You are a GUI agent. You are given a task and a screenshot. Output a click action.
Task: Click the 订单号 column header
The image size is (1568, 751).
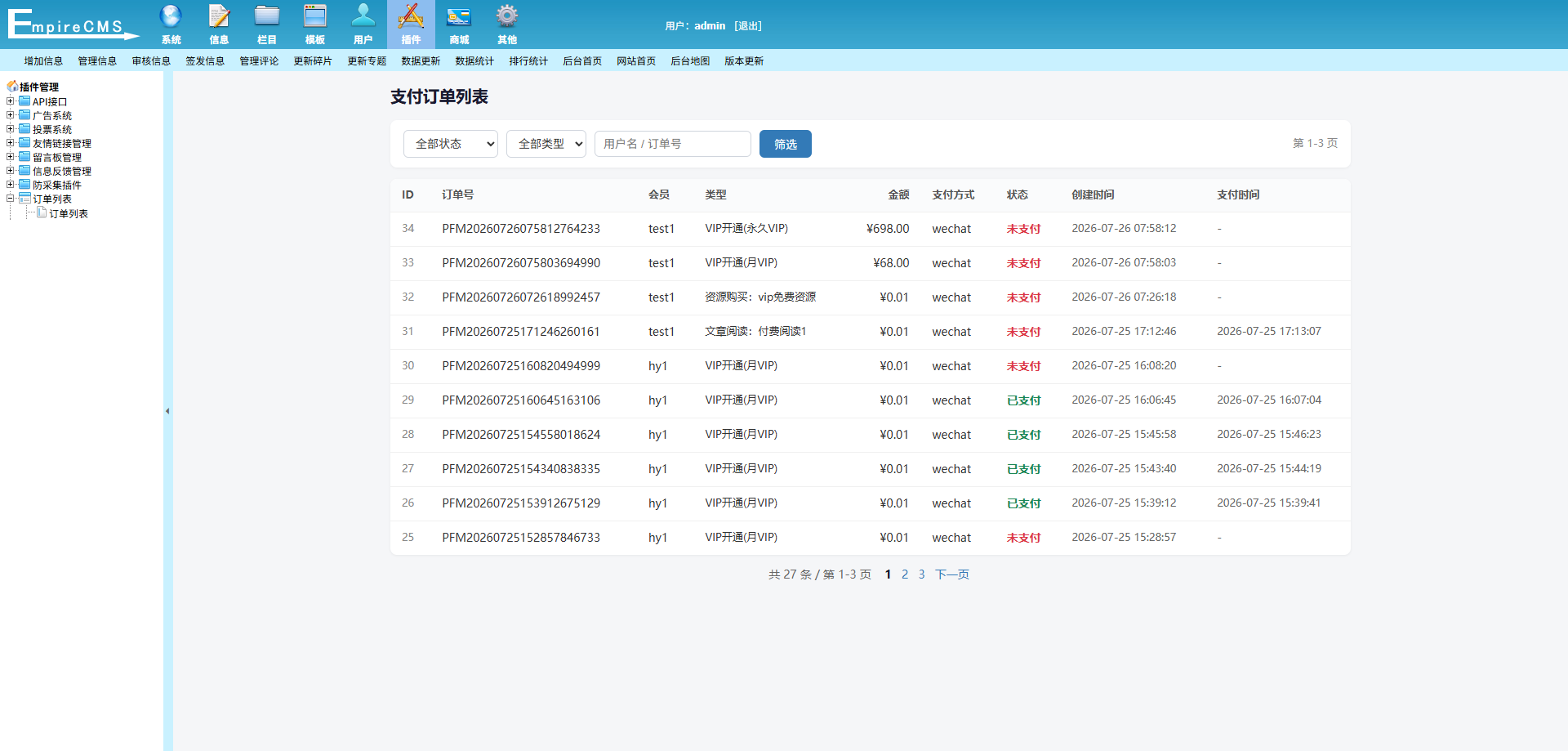point(458,194)
